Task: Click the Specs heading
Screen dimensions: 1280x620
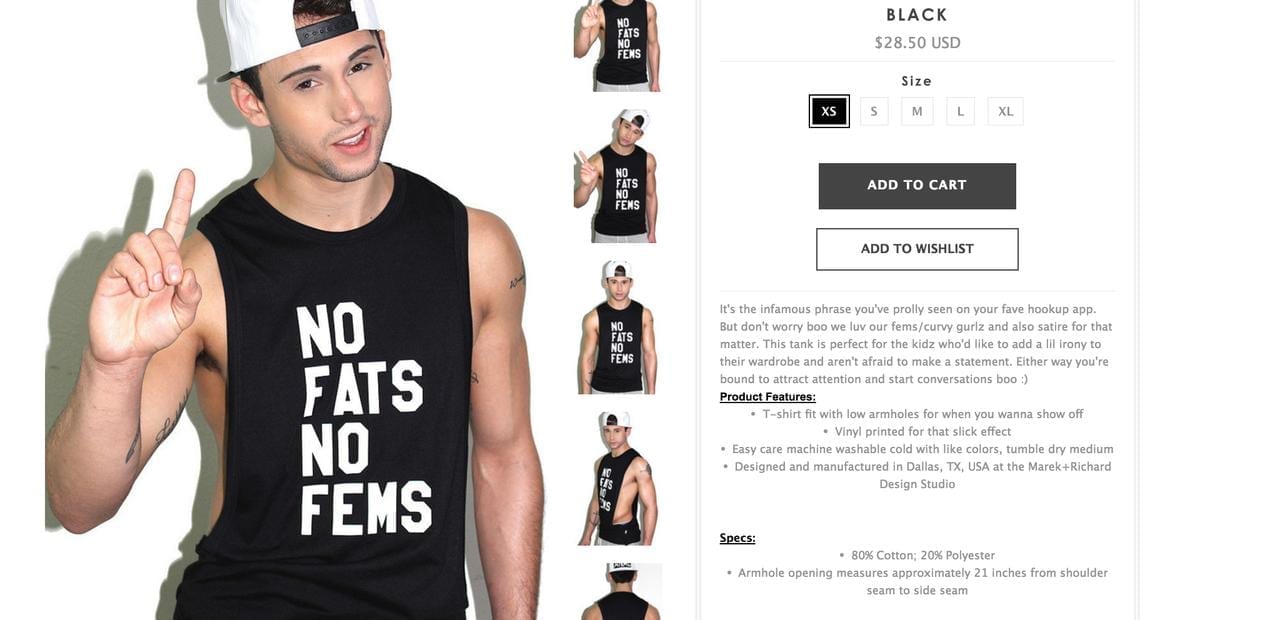Action: (x=738, y=538)
